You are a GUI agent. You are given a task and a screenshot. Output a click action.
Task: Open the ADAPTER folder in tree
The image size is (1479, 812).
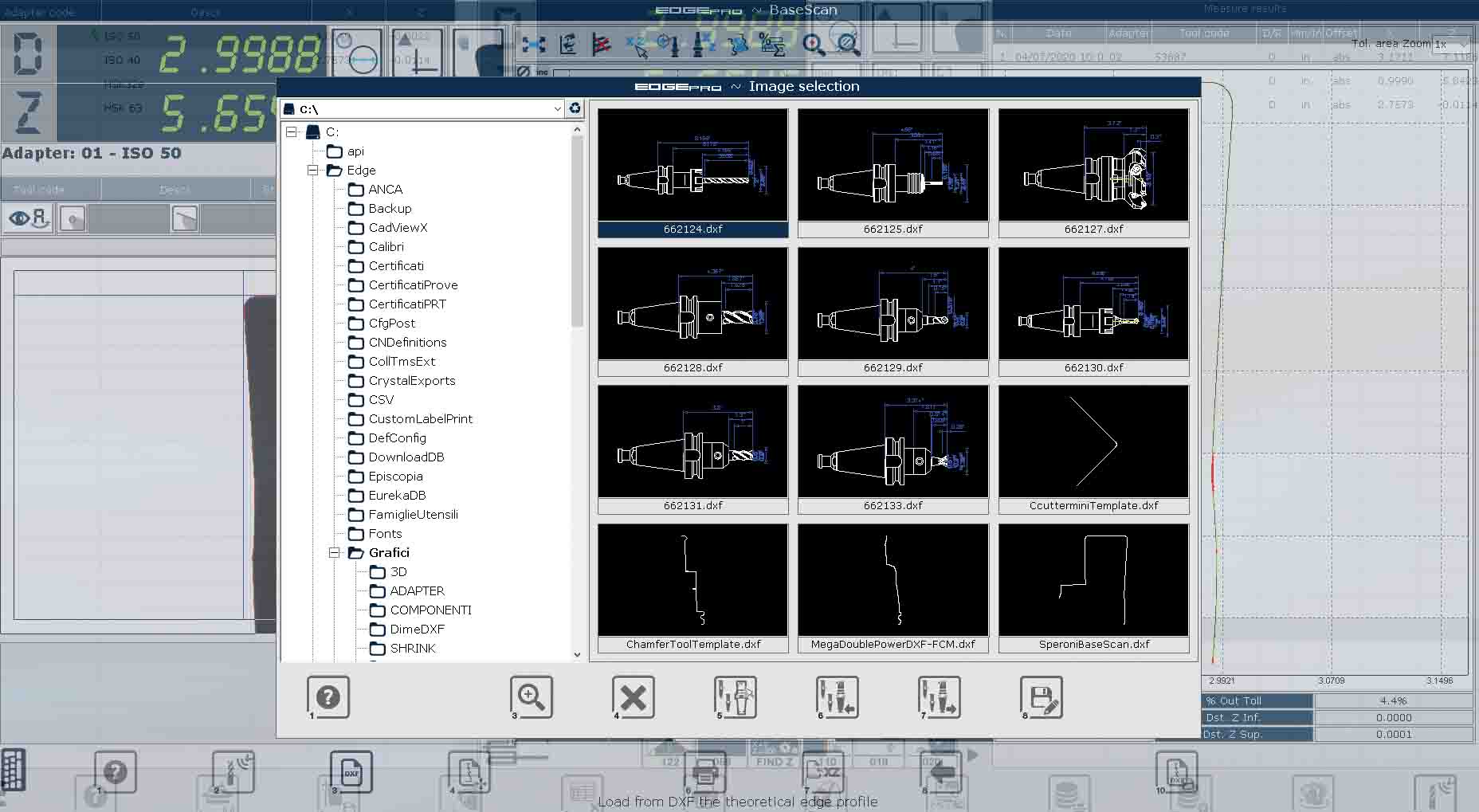click(x=417, y=591)
